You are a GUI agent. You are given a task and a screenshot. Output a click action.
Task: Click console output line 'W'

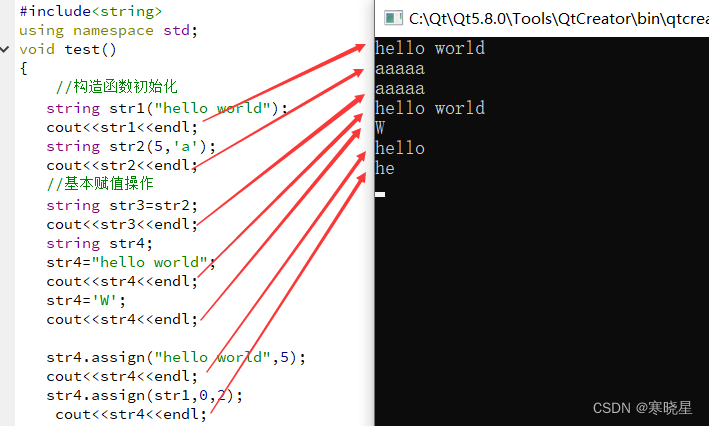click(x=380, y=128)
